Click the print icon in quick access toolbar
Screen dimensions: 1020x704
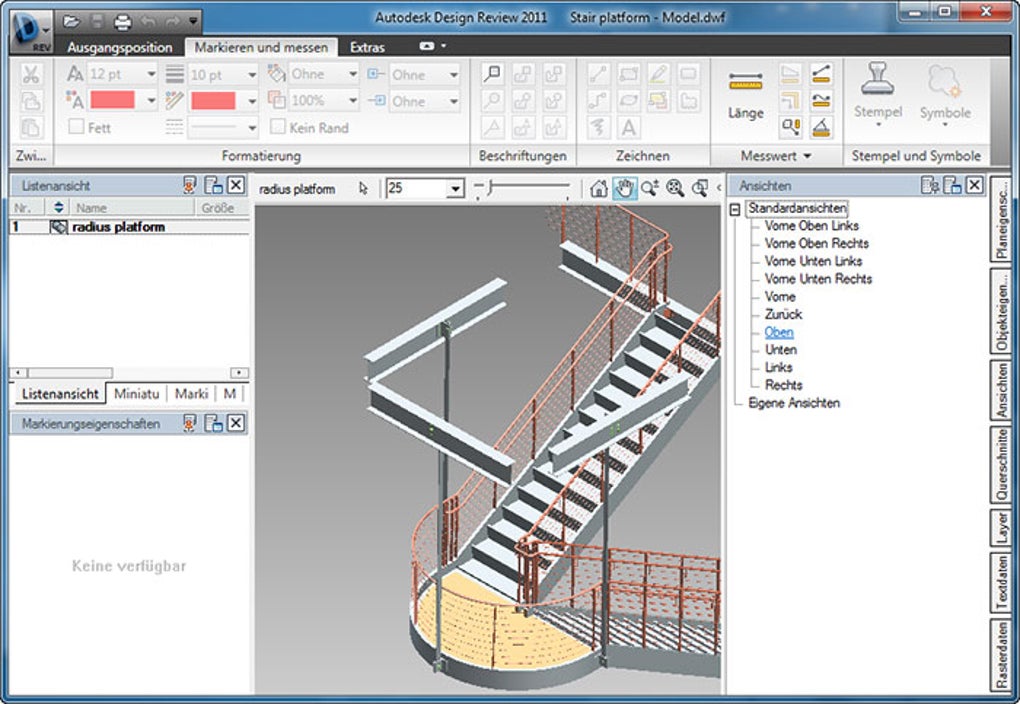(123, 20)
